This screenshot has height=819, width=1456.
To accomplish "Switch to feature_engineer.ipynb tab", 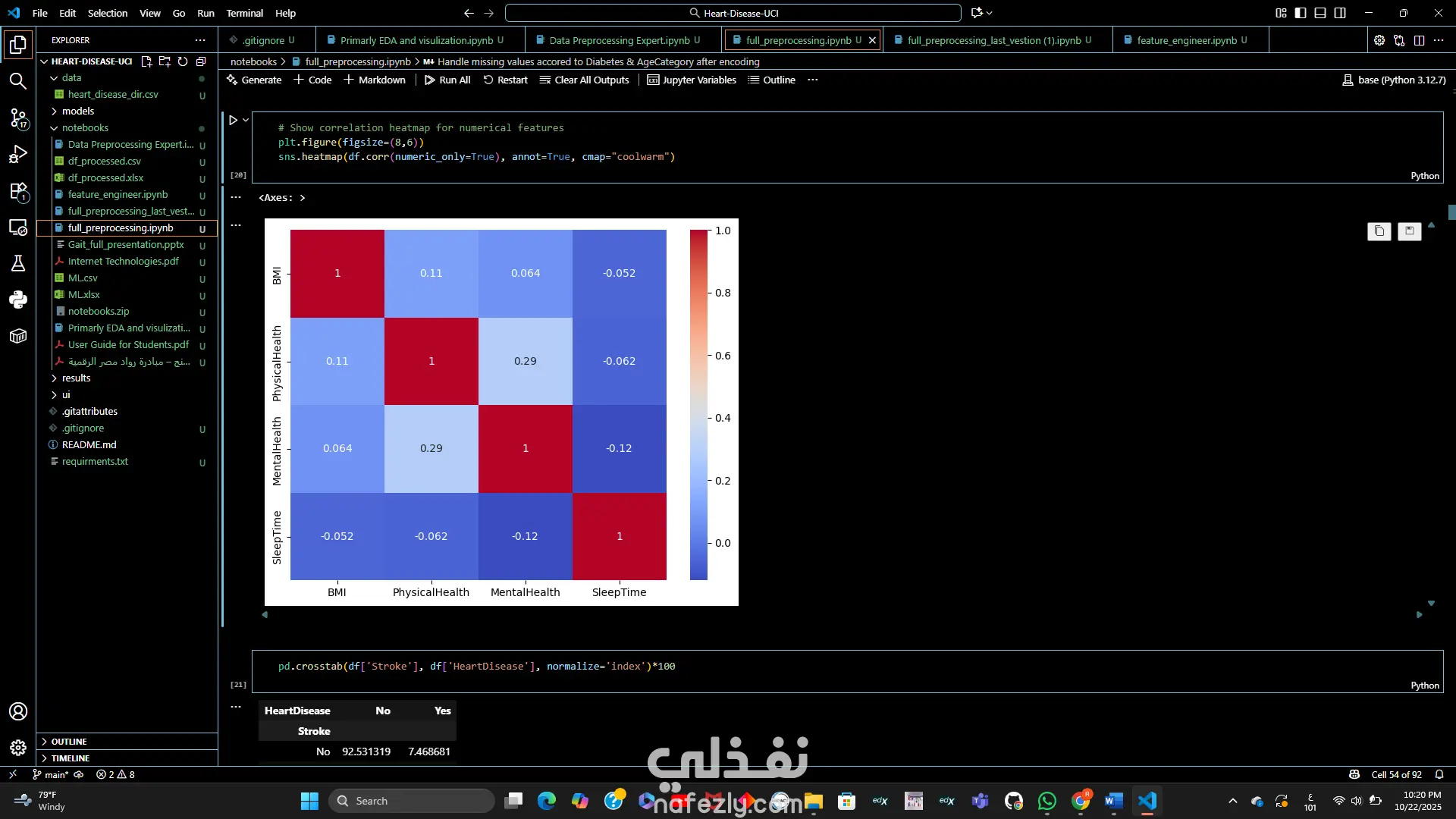I will 1186,40.
